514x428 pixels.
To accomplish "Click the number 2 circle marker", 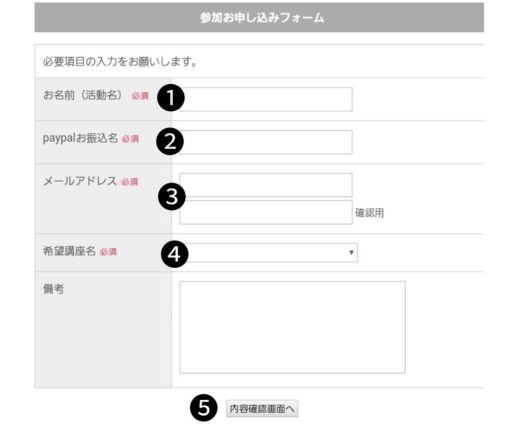I will pos(170,141).
